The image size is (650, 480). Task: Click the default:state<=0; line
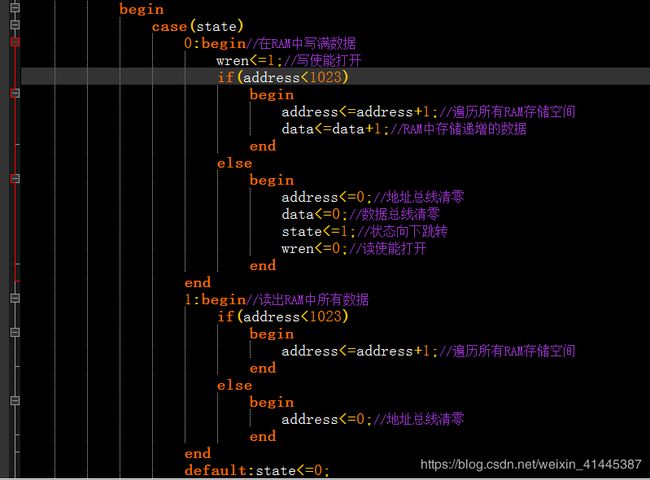point(257,470)
